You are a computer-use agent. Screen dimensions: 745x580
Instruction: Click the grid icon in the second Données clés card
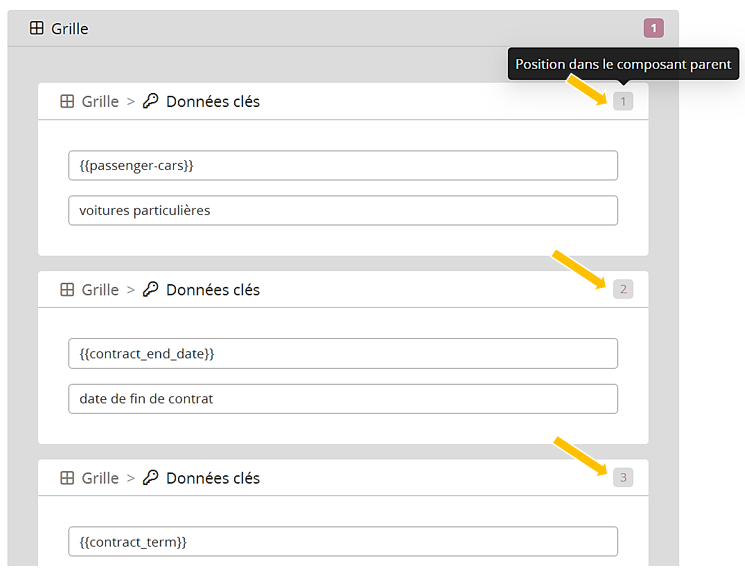click(x=67, y=289)
